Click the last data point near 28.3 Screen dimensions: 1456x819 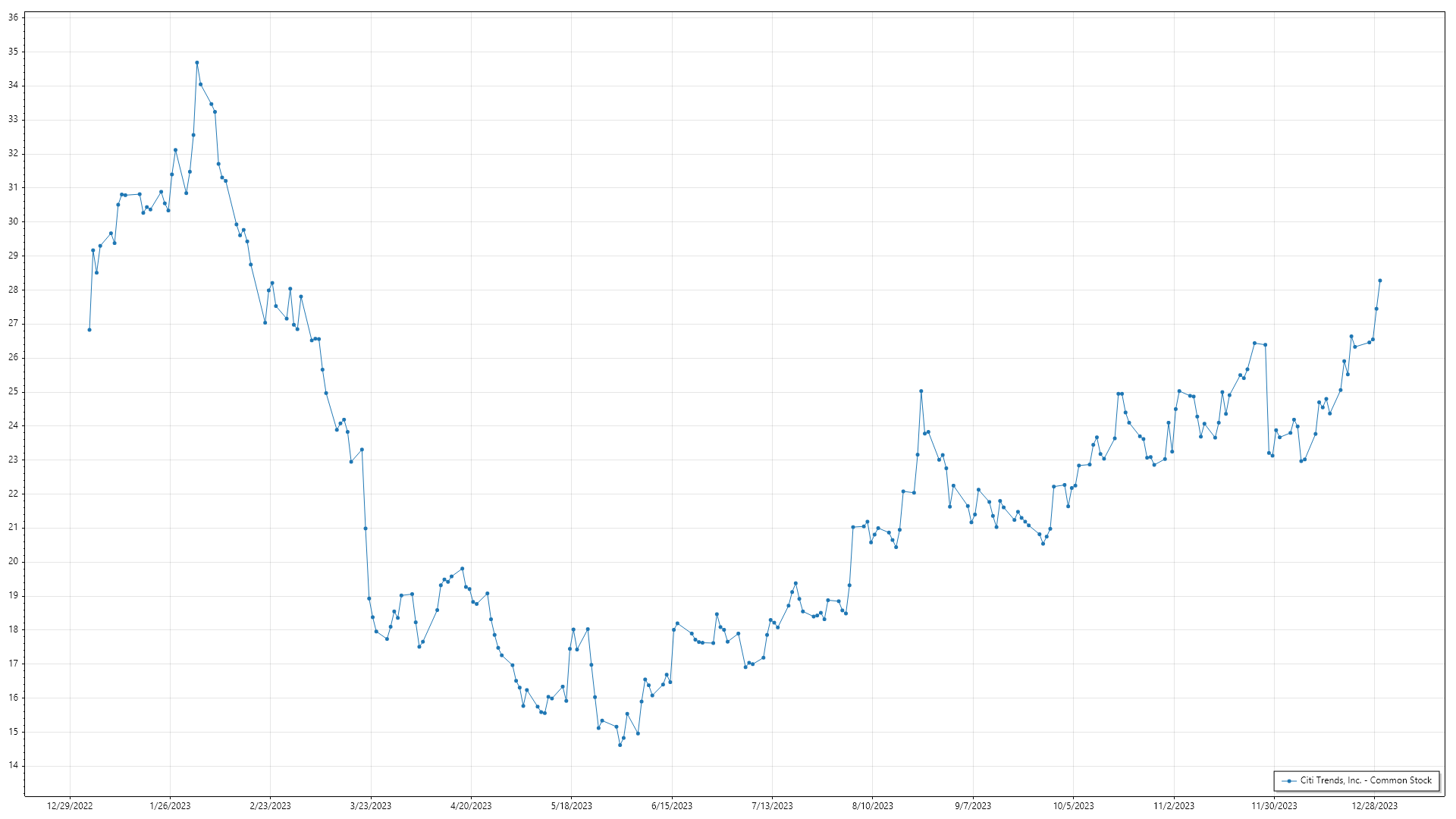pyautogui.click(x=1379, y=281)
